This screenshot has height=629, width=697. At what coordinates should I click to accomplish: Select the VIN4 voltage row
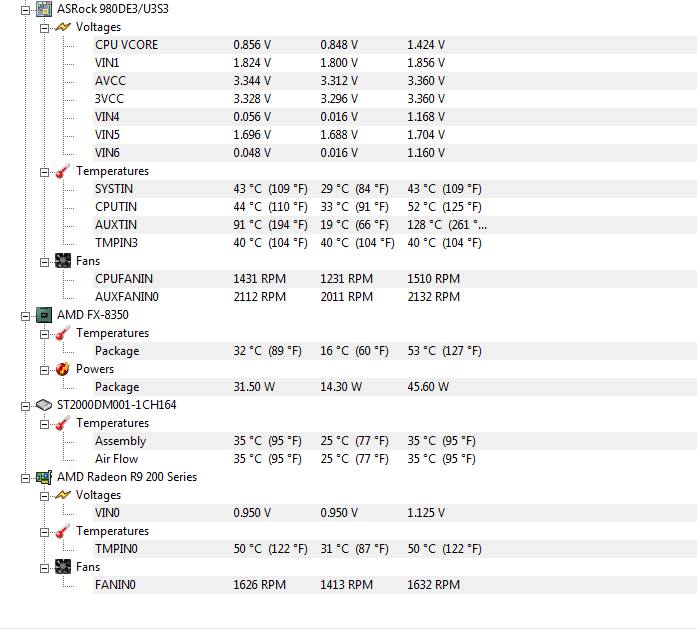(x=395, y=117)
